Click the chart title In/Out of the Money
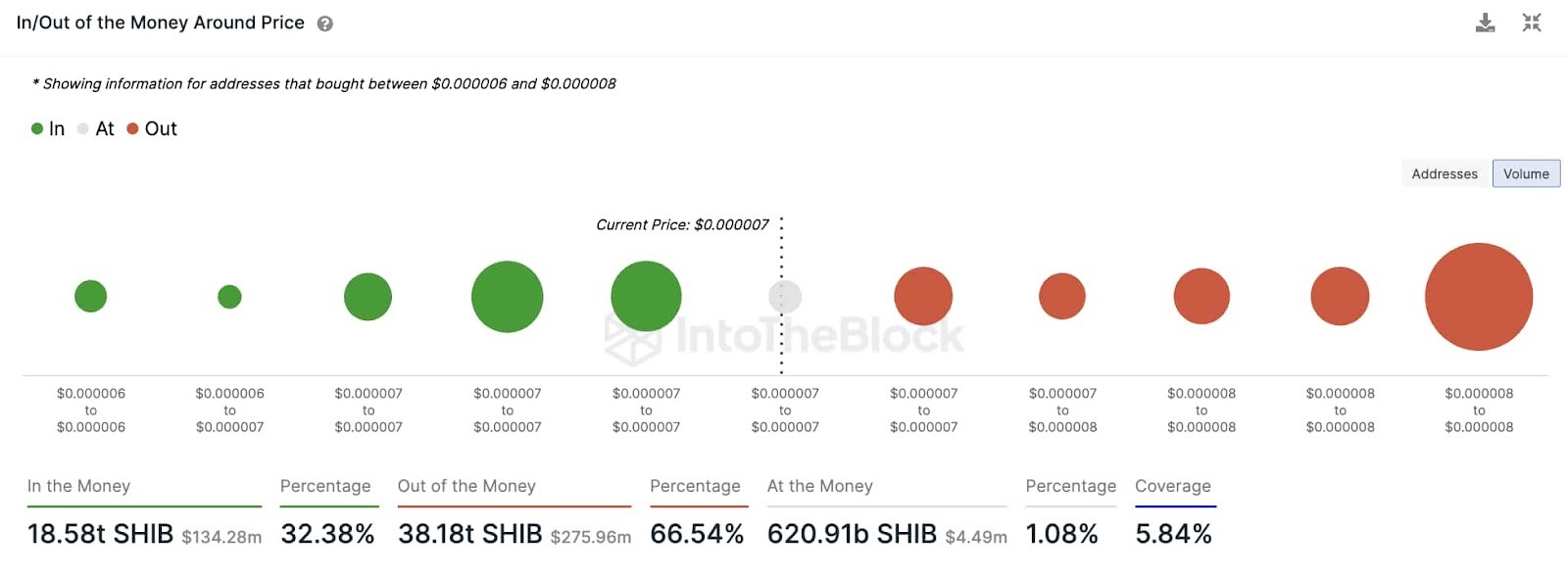The width and height of the screenshot is (1568, 580). (x=161, y=23)
